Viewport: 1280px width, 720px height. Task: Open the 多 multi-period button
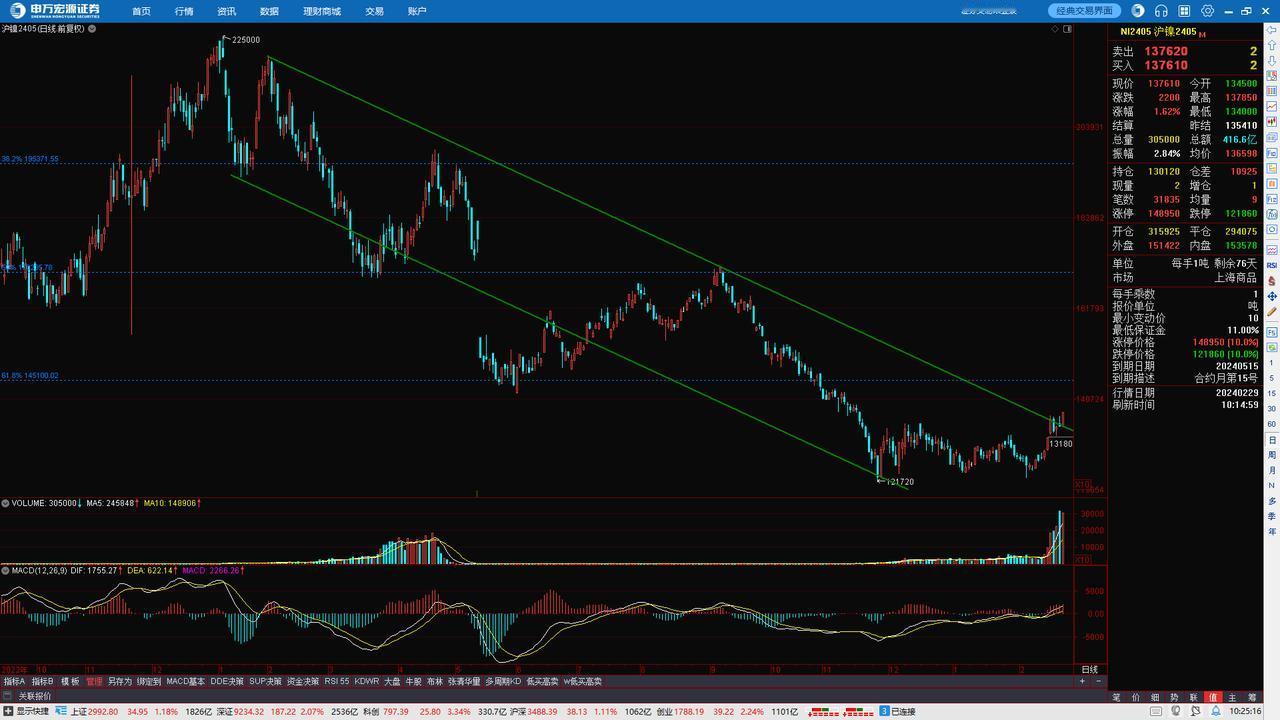click(x=1272, y=501)
